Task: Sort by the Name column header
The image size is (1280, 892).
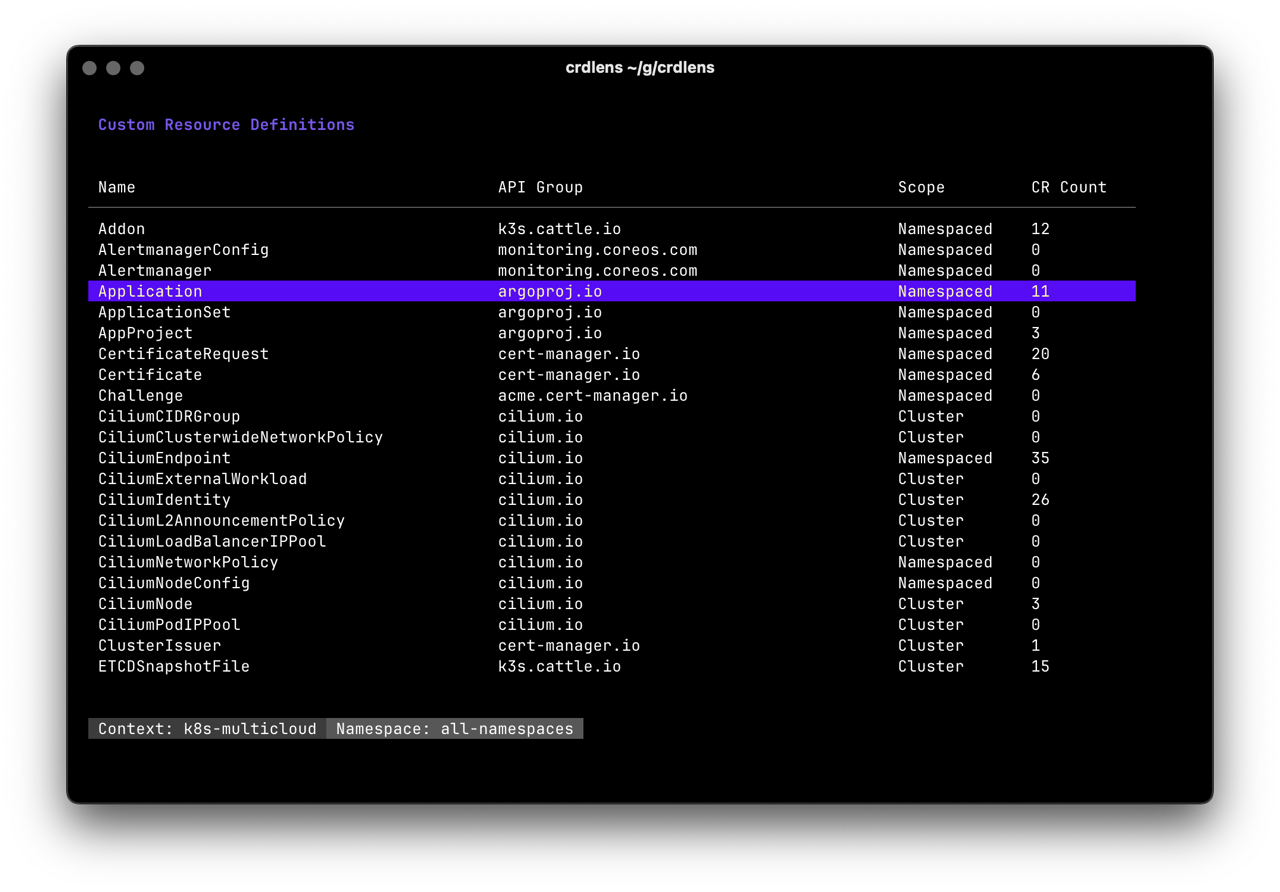Action: [116, 187]
